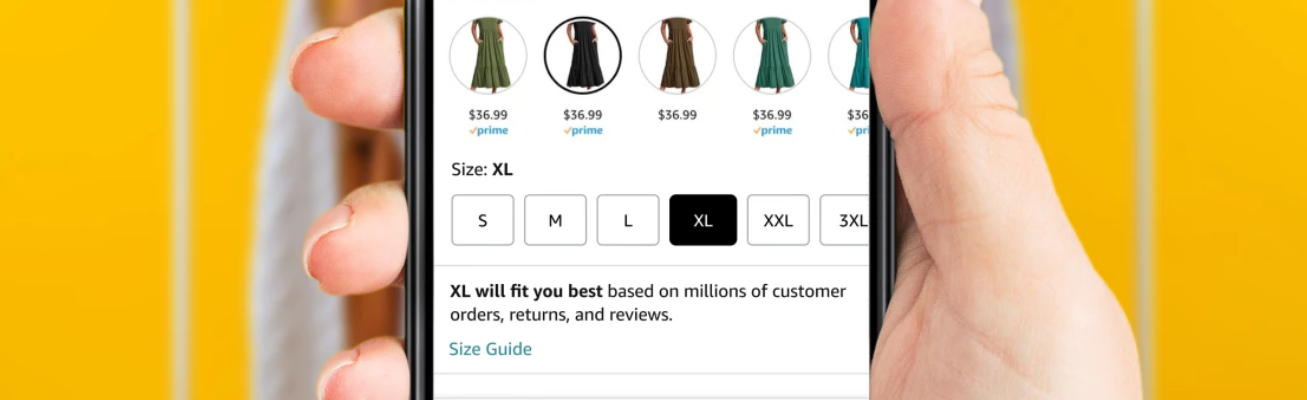Viewport: 1307px width, 400px height.
Task: Tap the $36.99 price under brown dress
Action: pyautogui.click(x=677, y=115)
